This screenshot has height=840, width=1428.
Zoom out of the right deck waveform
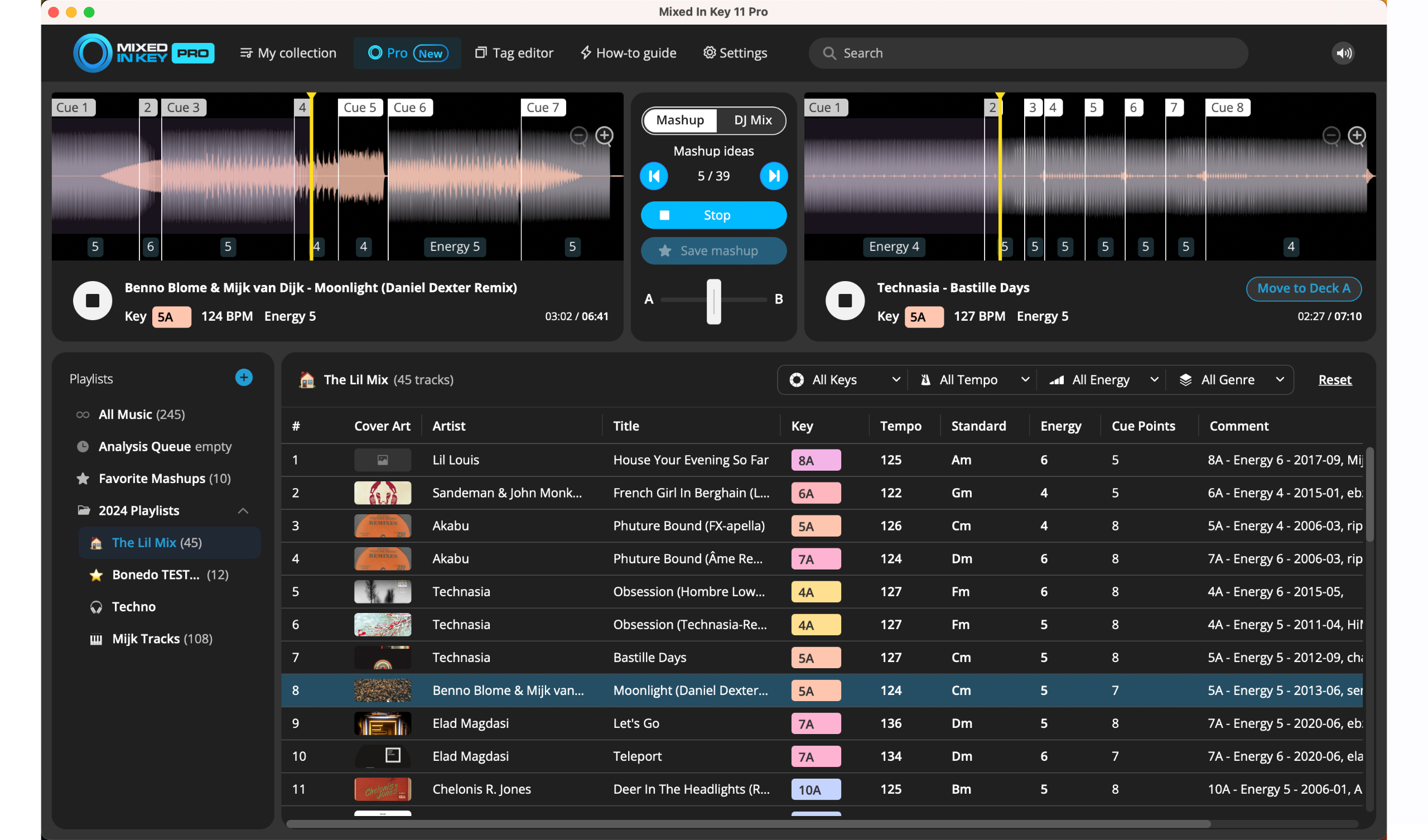[1331, 136]
